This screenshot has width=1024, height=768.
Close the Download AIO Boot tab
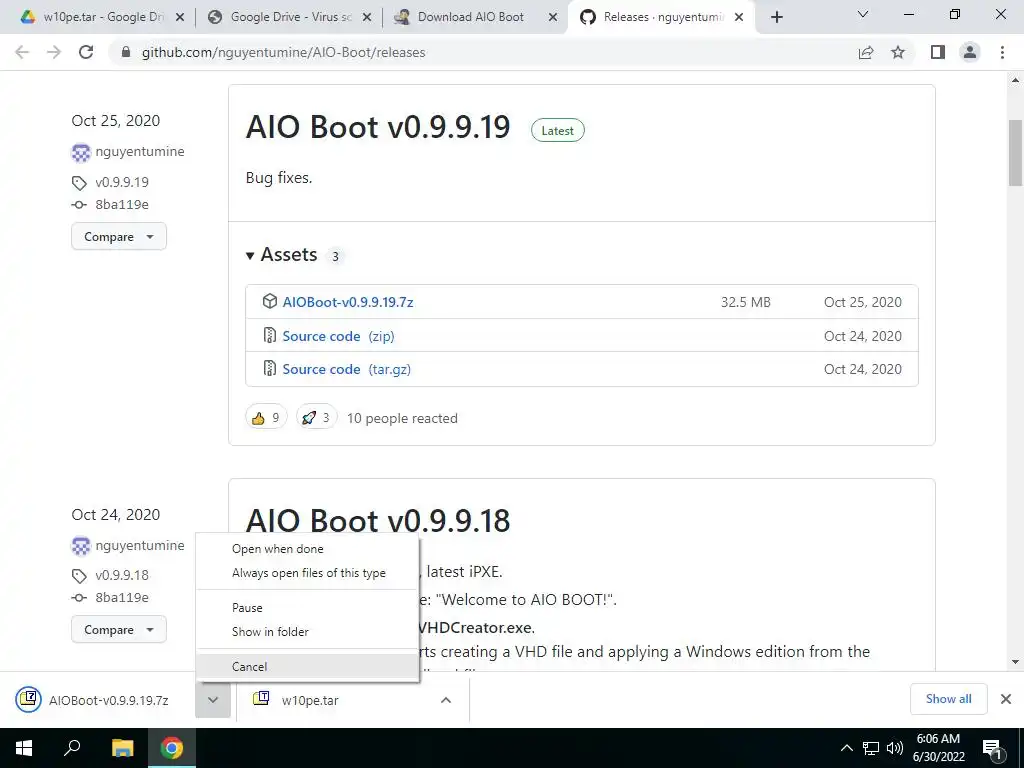coord(552,17)
